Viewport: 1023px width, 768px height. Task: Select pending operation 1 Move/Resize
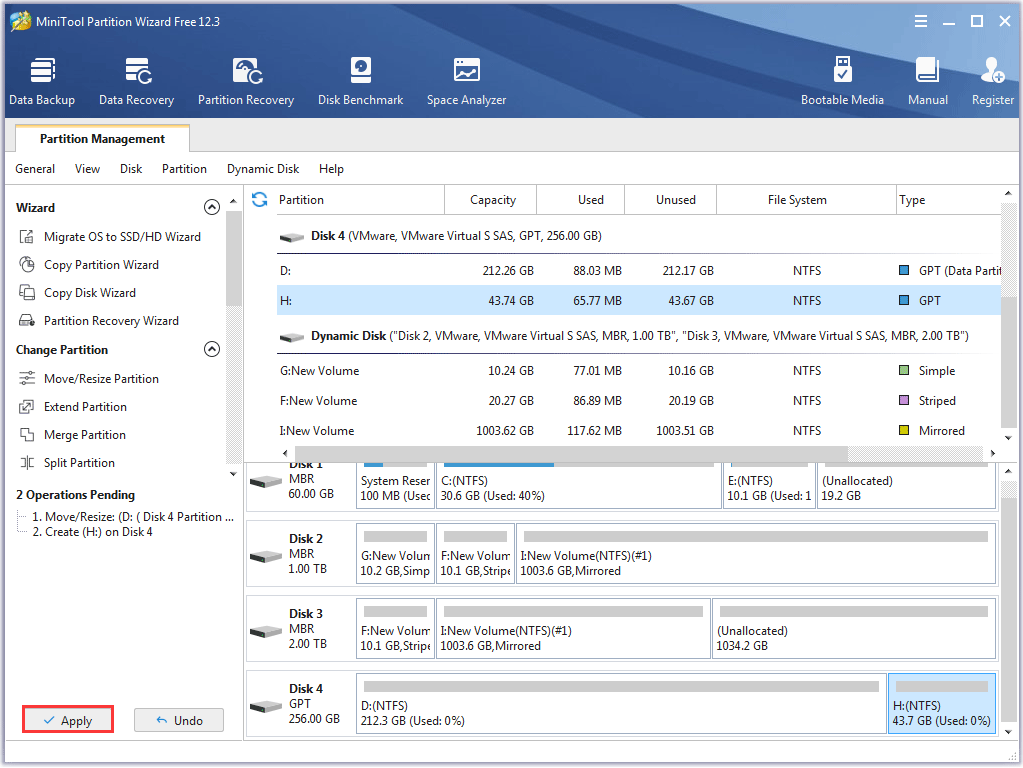133,517
